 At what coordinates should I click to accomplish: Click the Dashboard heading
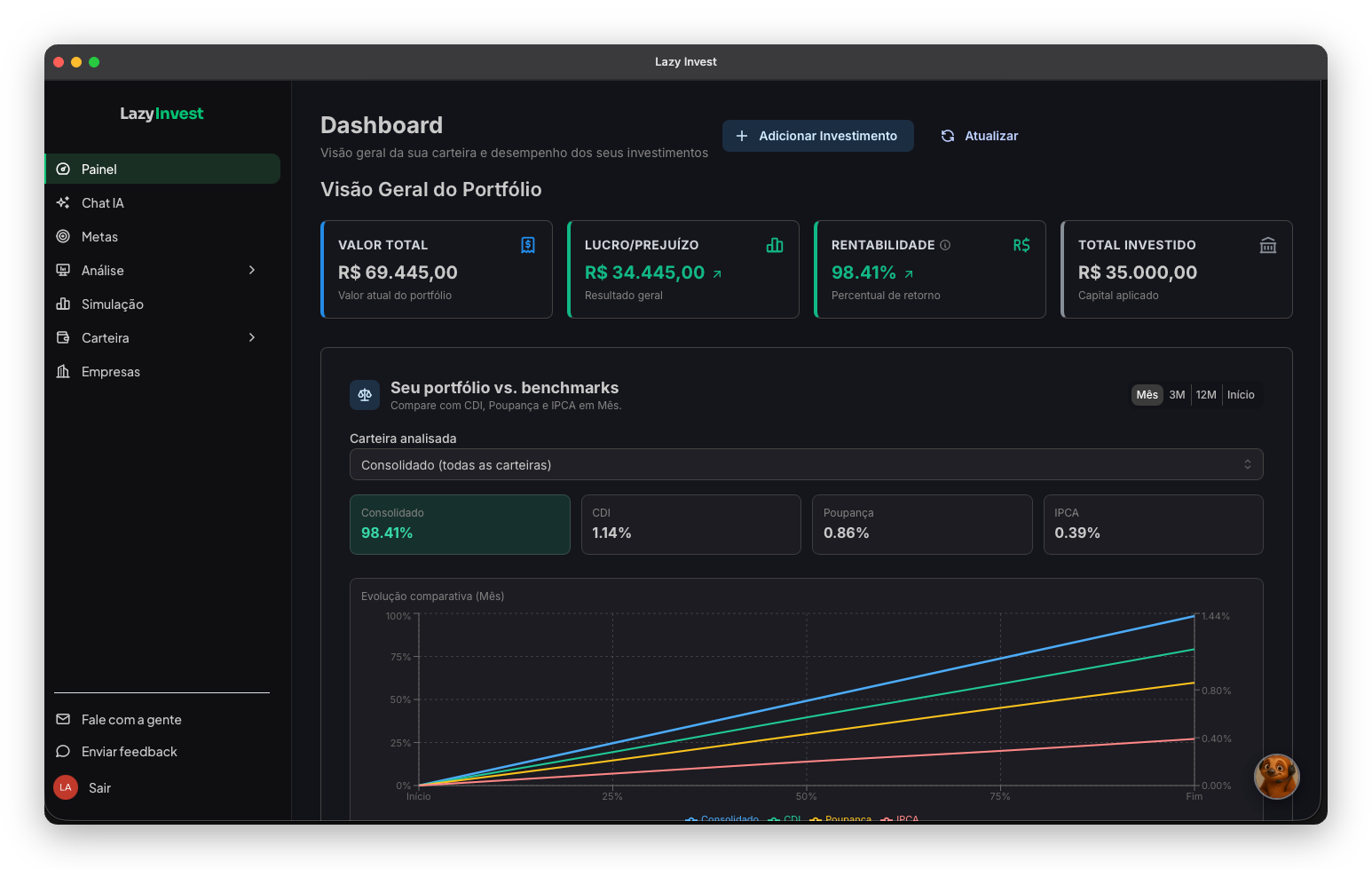pyautogui.click(x=382, y=125)
